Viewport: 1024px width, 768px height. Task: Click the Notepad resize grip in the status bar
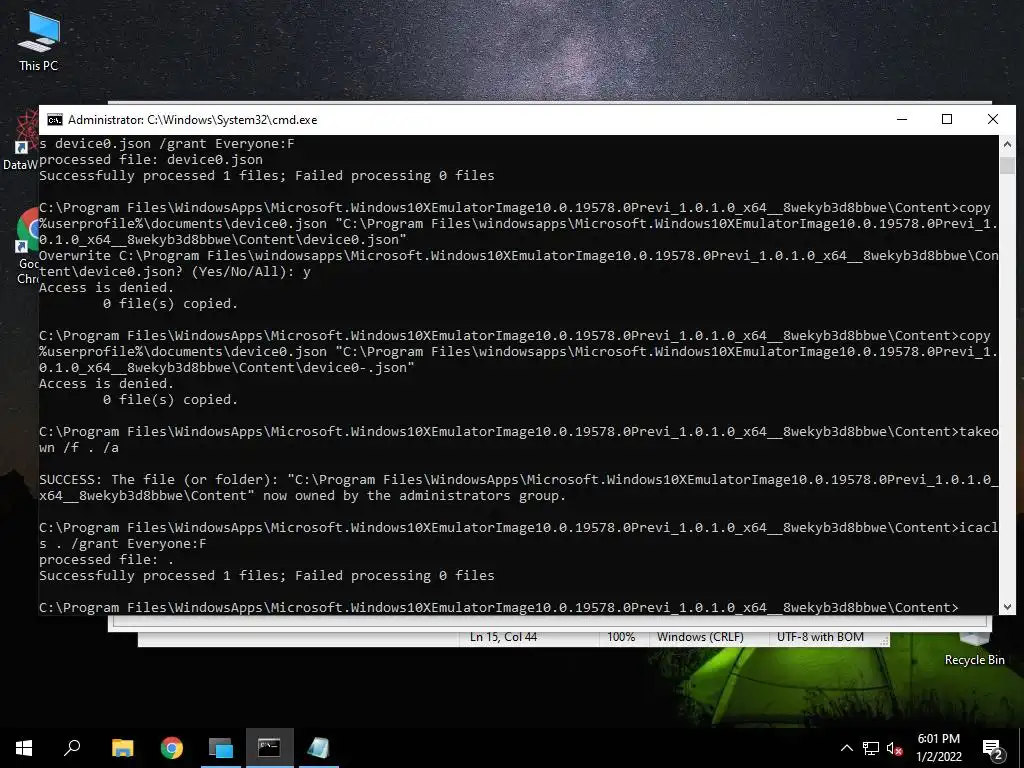[x=884, y=641]
